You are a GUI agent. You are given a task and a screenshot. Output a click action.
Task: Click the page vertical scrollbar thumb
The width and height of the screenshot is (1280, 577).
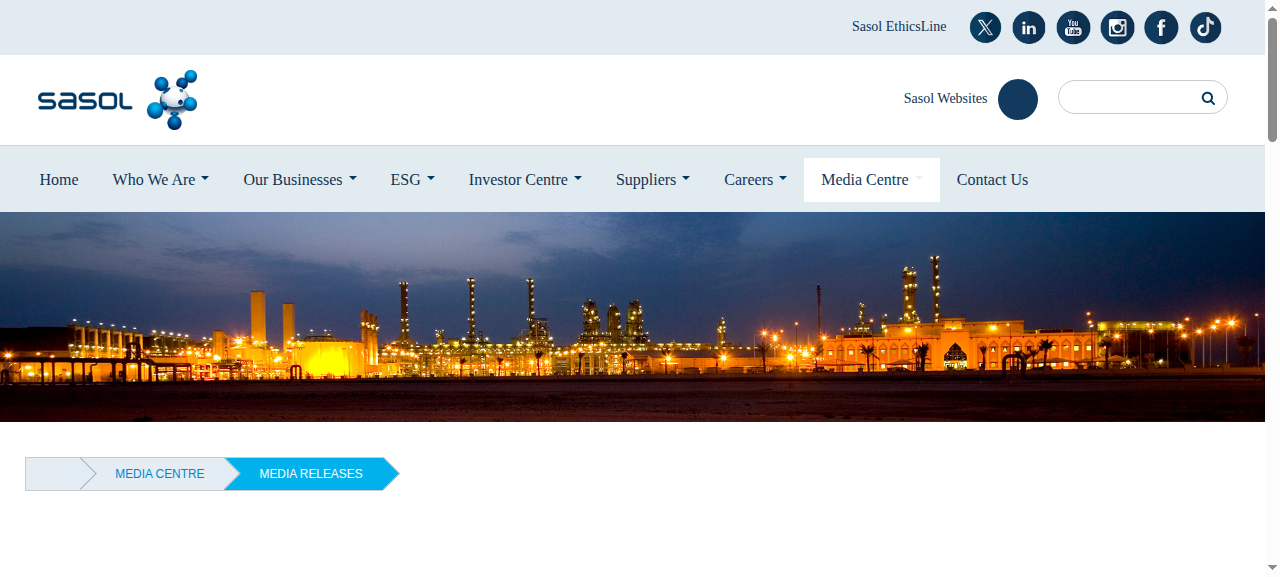point(1273,78)
